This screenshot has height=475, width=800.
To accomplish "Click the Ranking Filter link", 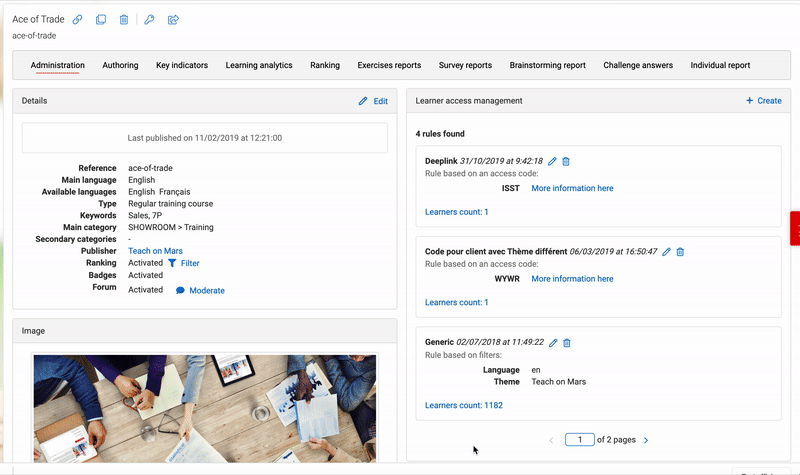I will [x=190, y=263].
